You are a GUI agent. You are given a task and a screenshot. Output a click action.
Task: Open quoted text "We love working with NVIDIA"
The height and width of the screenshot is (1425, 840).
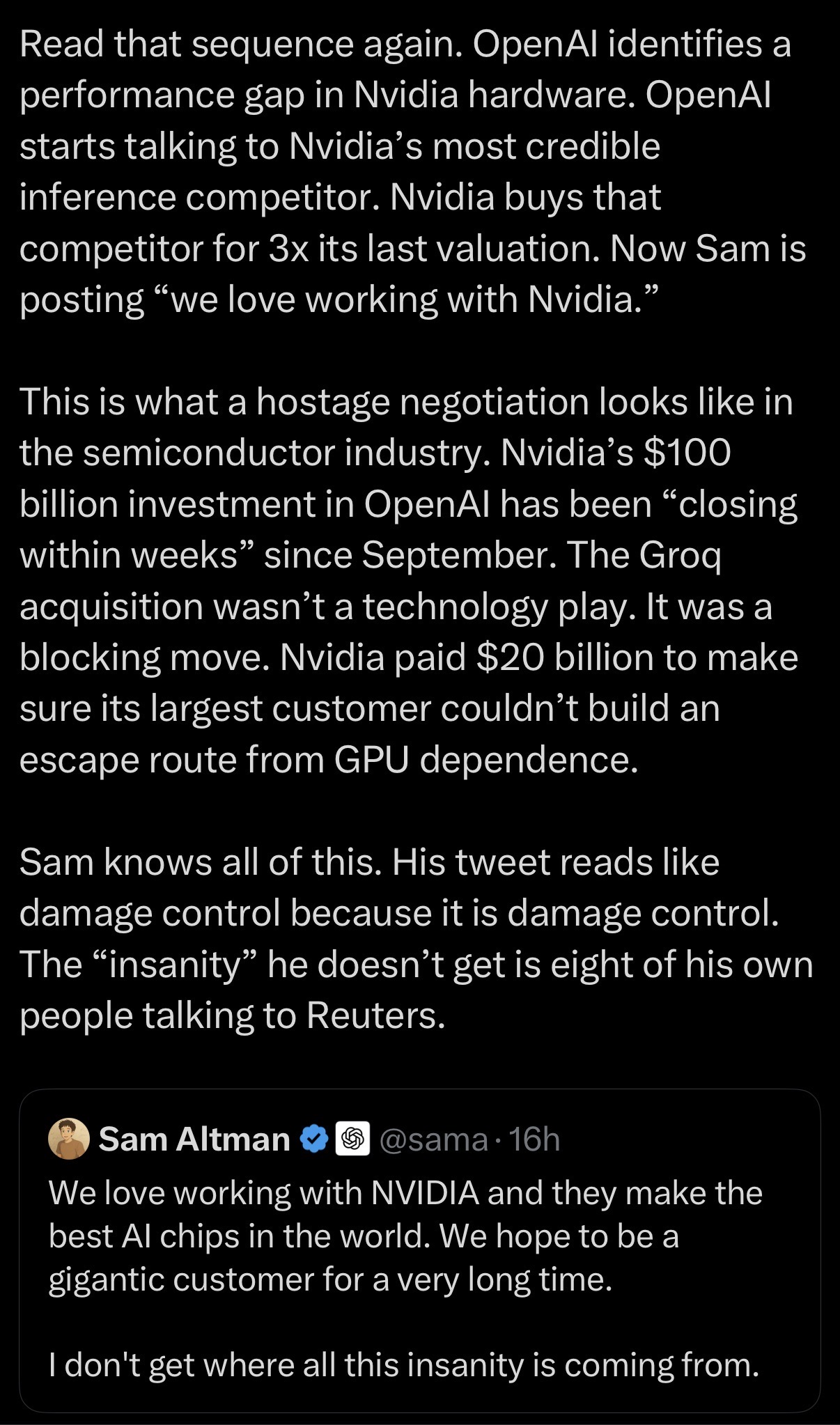pos(265,1193)
